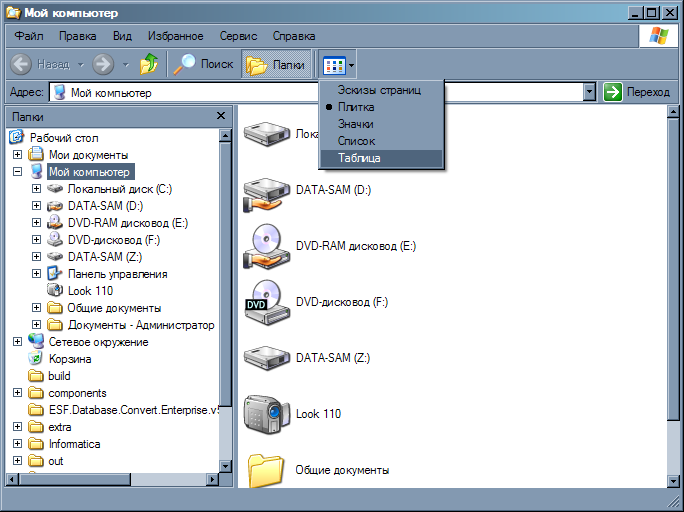
Task: Expand DATA-SAM (D:) tree node
Action: (x=37, y=206)
